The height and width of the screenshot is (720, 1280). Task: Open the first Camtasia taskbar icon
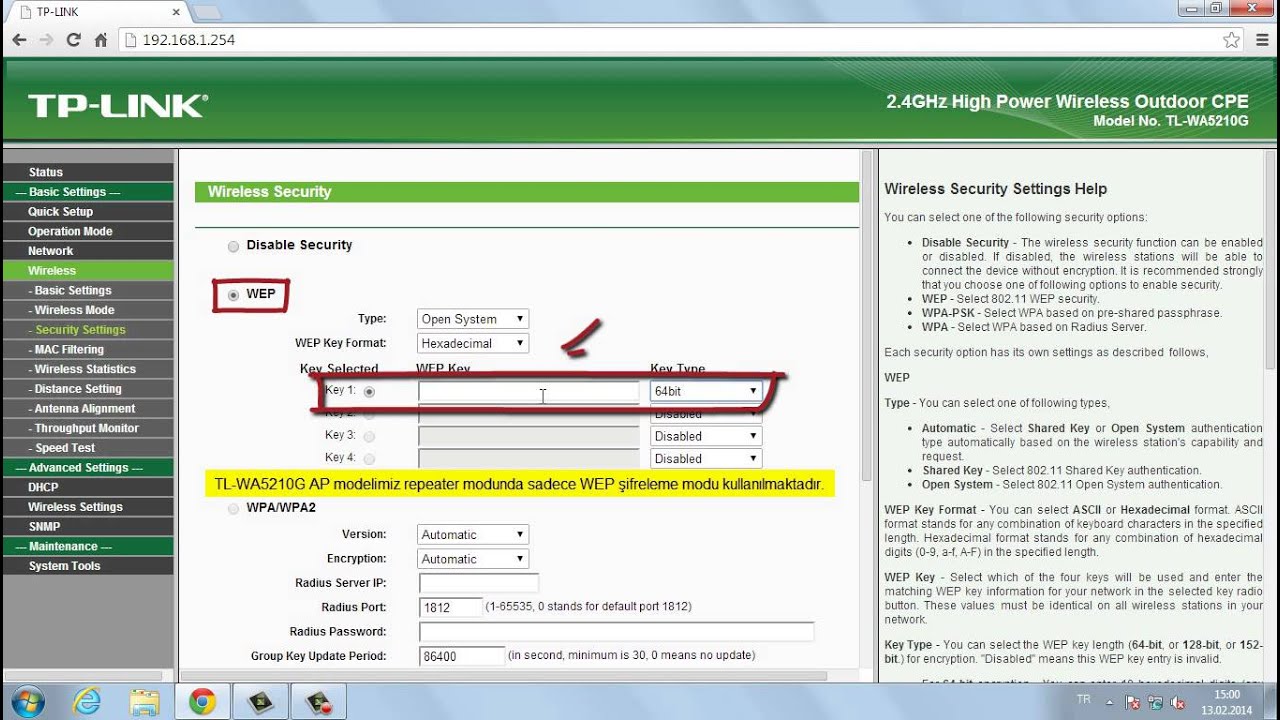click(x=261, y=701)
